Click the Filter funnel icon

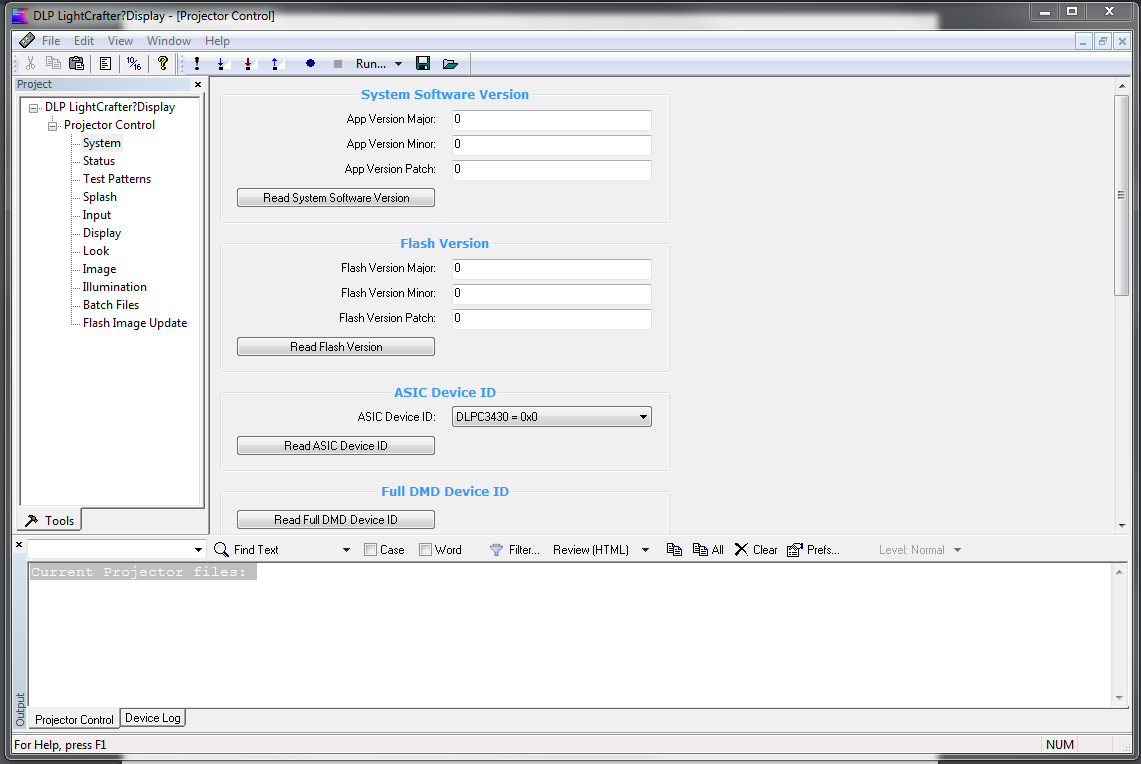[496, 550]
